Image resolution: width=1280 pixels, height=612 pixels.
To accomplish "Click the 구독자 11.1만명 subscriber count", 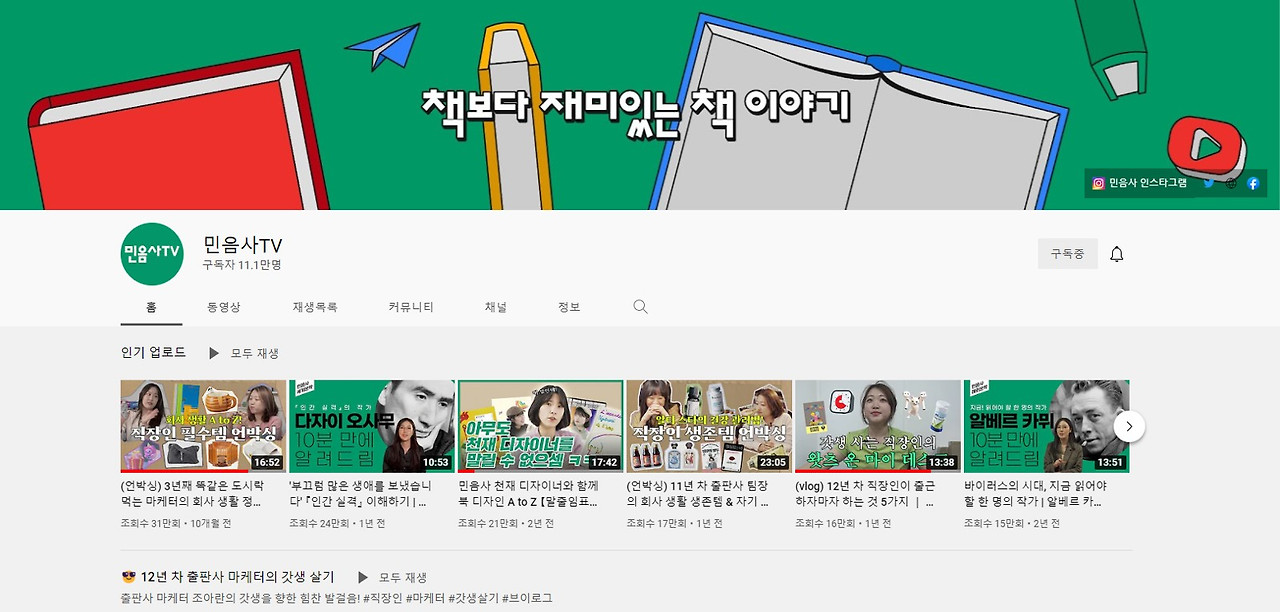I will pyautogui.click(x=242, y=266).
